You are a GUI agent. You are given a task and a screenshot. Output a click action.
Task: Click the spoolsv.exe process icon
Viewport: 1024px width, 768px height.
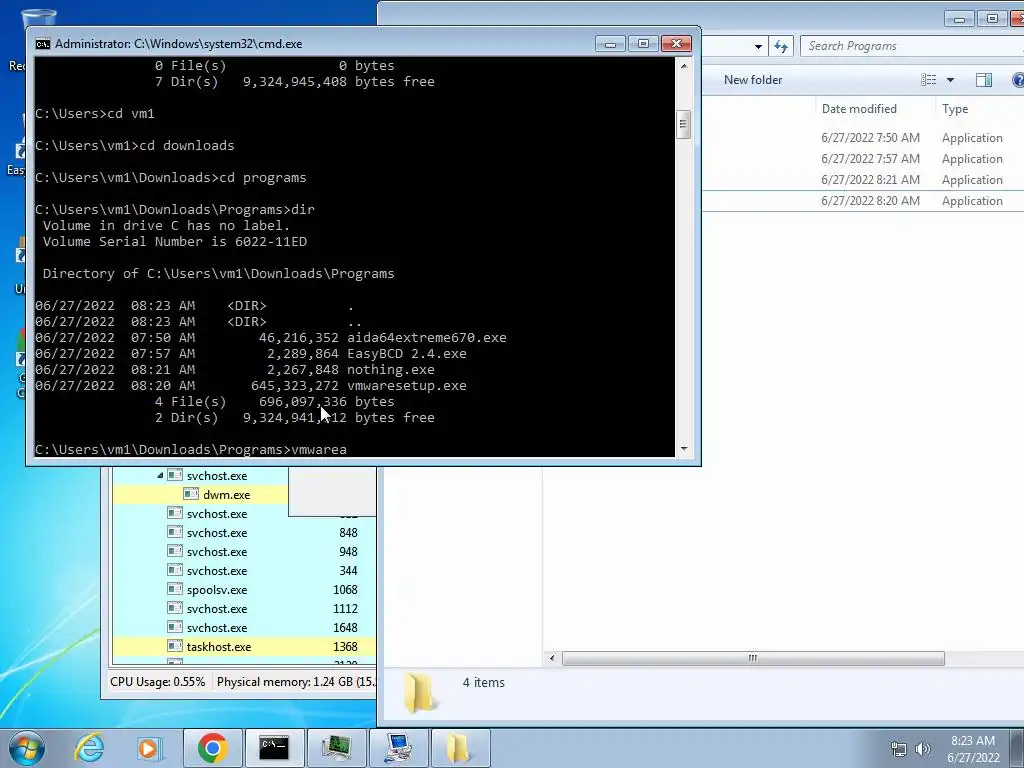click(174, 589)
